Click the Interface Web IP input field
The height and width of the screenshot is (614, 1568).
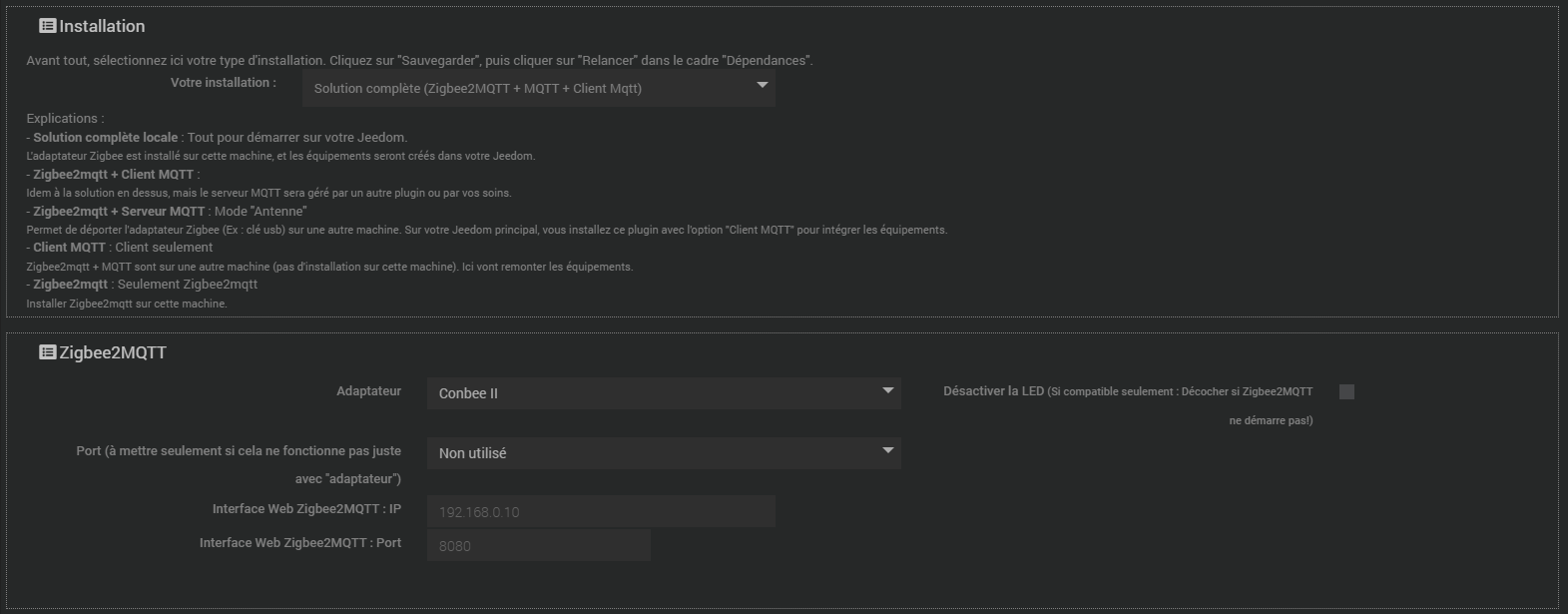(x=600, y=512)
